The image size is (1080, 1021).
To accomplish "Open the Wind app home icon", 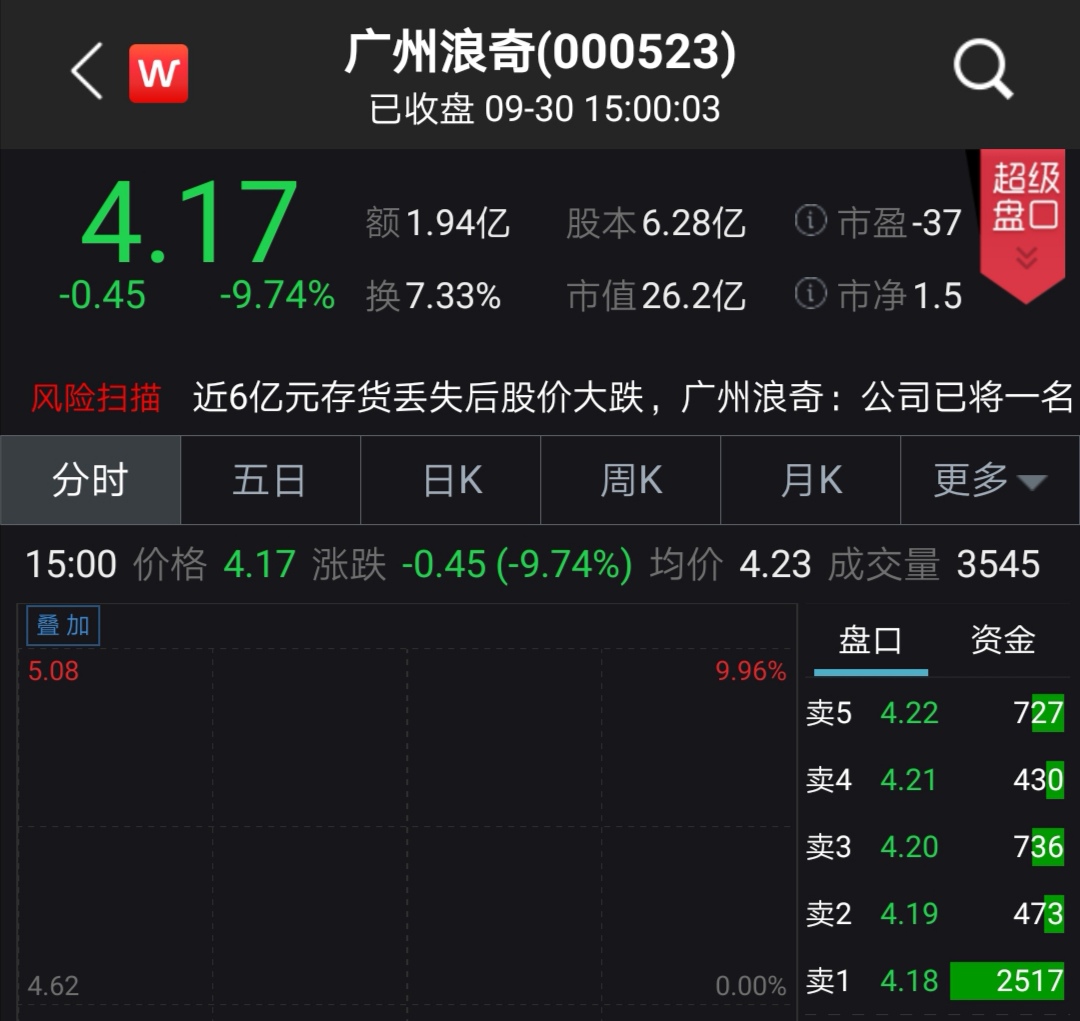I will pos(157,70).
